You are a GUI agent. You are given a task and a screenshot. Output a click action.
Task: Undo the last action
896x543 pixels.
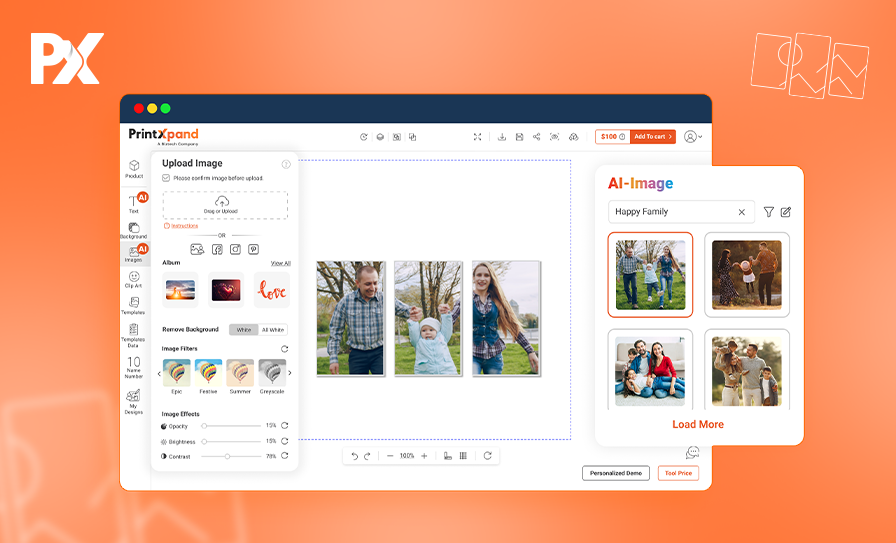tap(354, 456)
